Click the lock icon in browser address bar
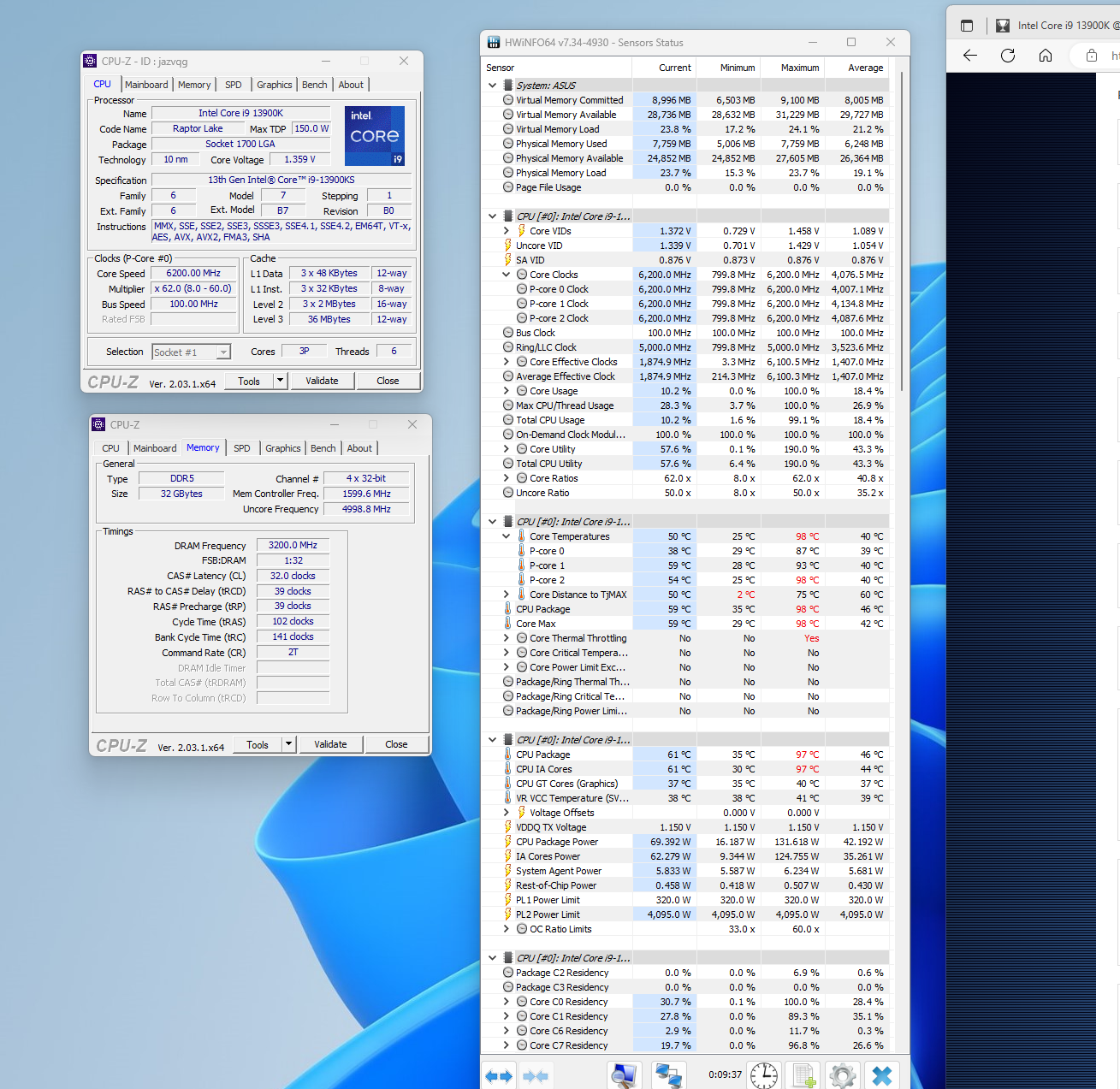Viewport: 1120px width, 1089px height. tap(1092, 56)
